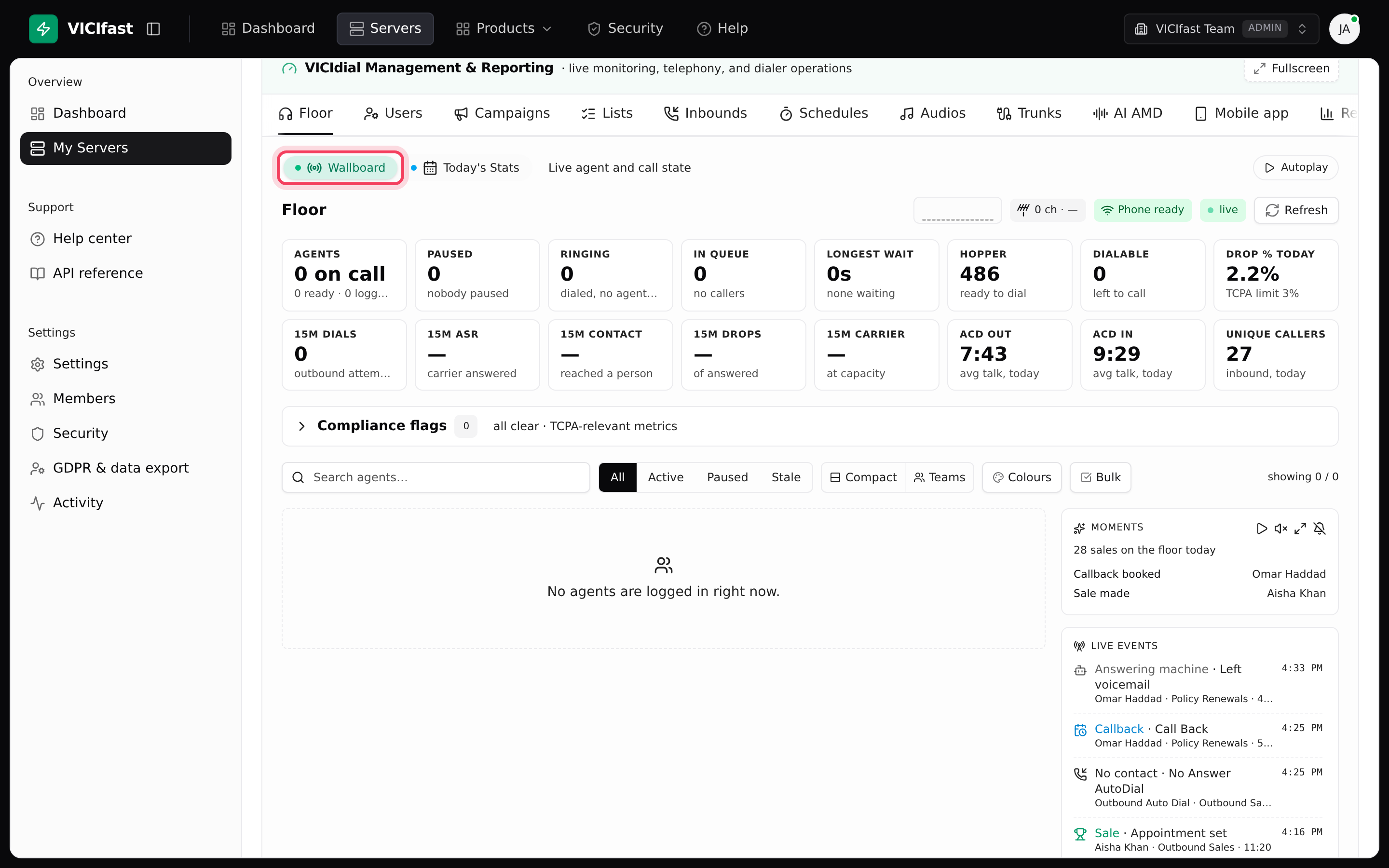Open GDPR & data export settings
1389x868 pixels.
[x=126, y=468]
